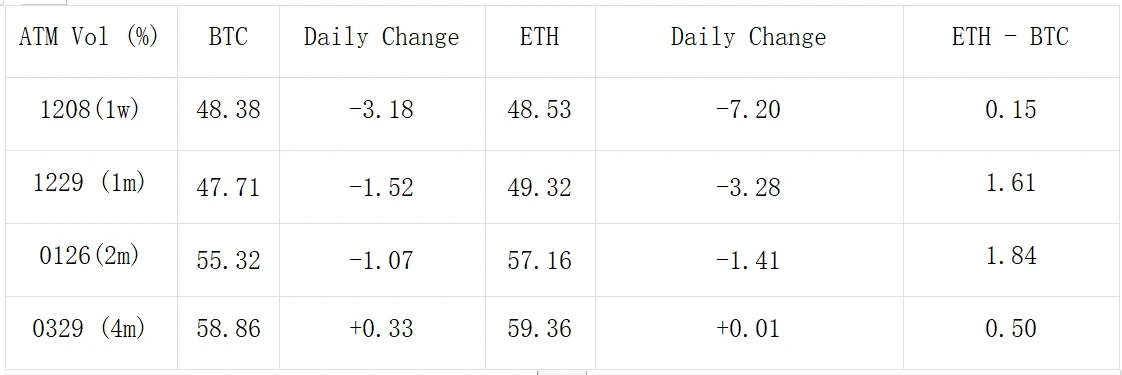Click the spread value 0.15
This screenshot has height=375, width=1122.
tap(1010, 109)
